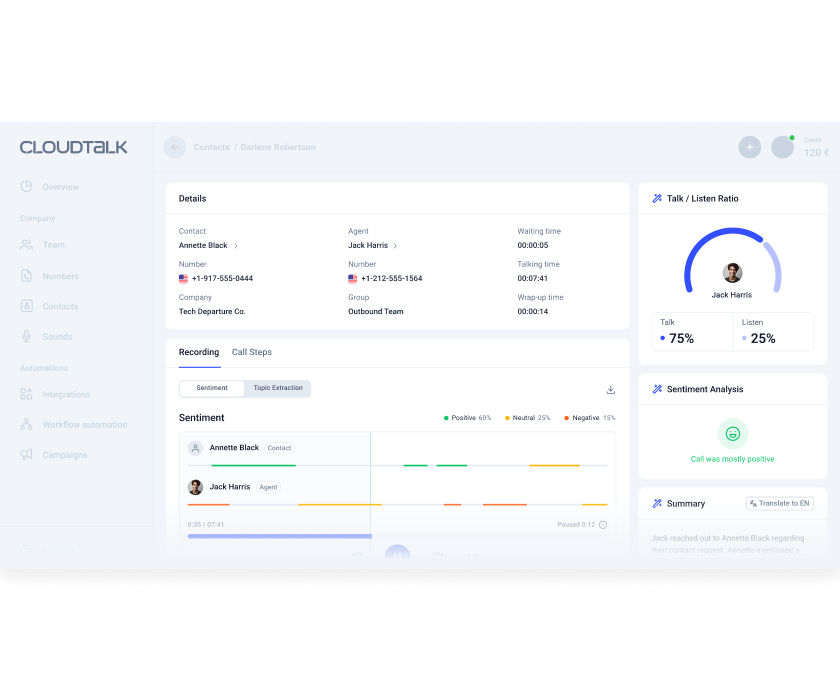
Task: Click the plus button in header
Action: point(749,147)
